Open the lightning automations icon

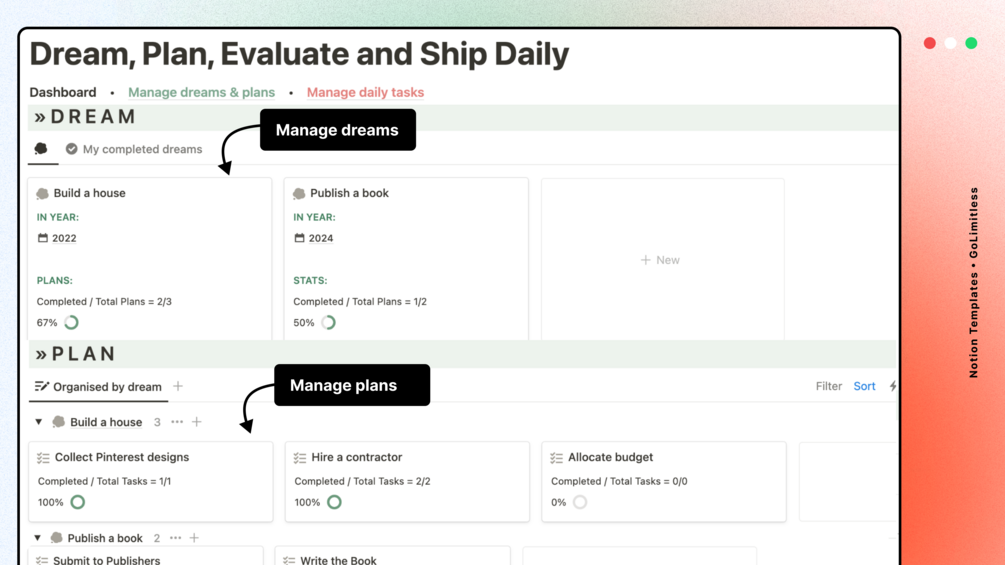893,386
